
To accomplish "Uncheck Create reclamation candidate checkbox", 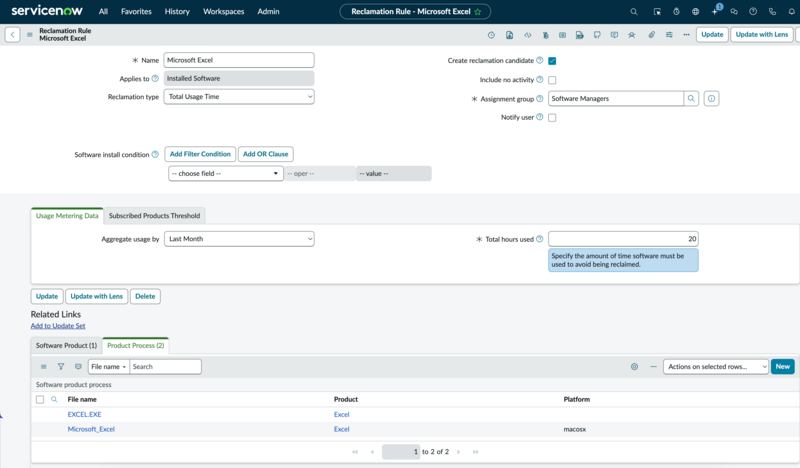I will click(552, 61).
